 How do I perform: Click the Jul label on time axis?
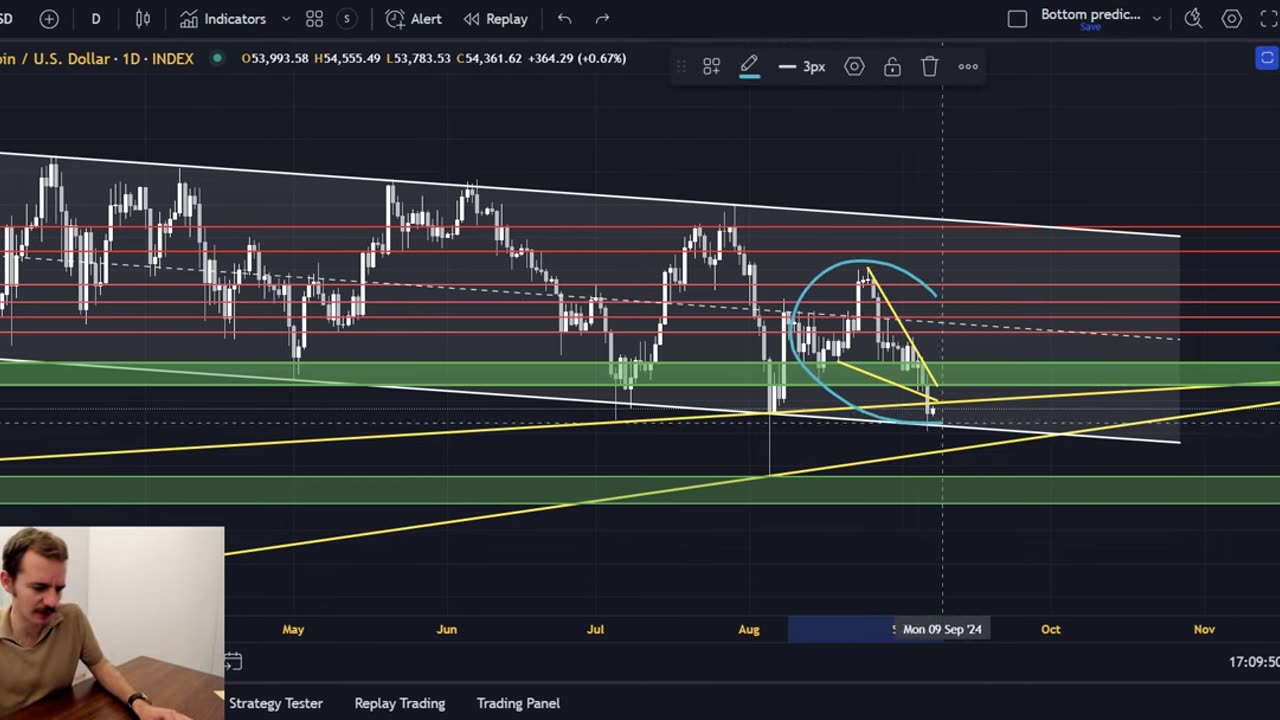coord(595,629)
